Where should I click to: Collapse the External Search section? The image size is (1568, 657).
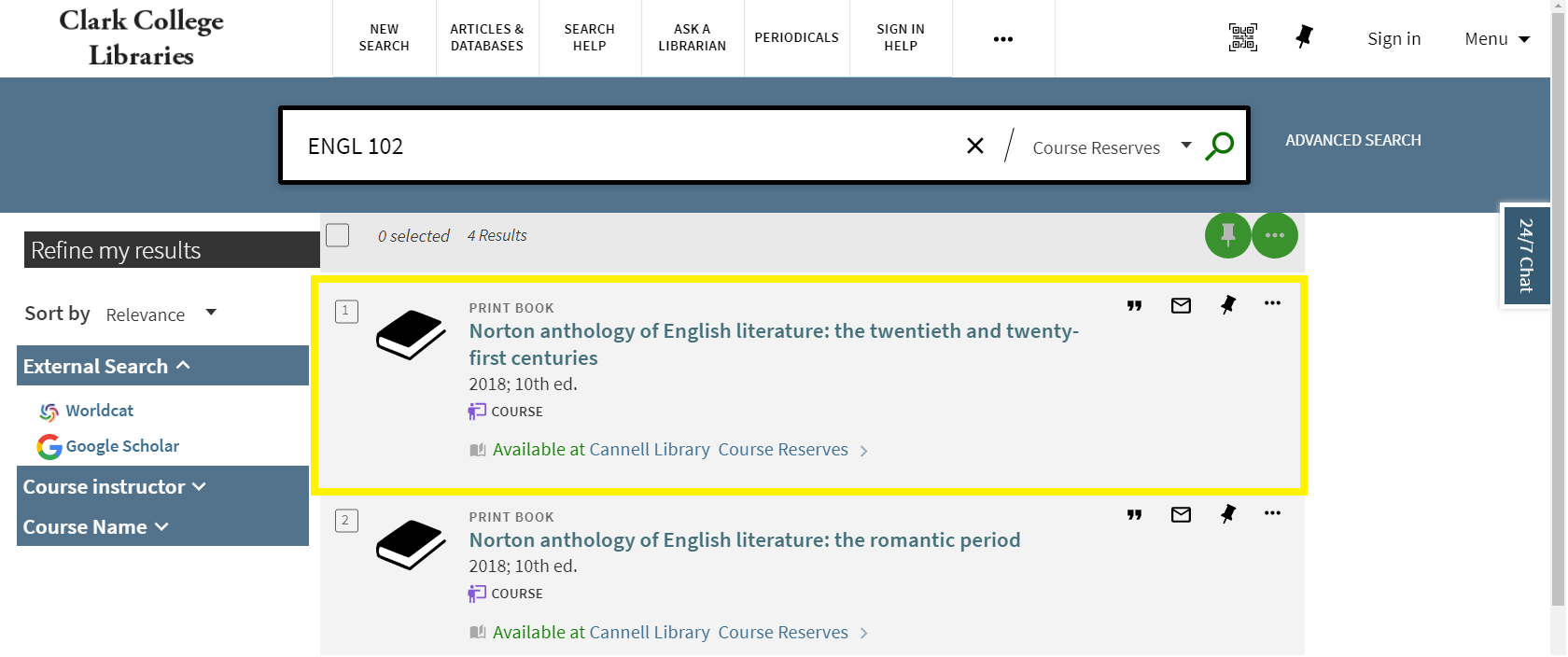pyautogui.click(x=162, y=366)
